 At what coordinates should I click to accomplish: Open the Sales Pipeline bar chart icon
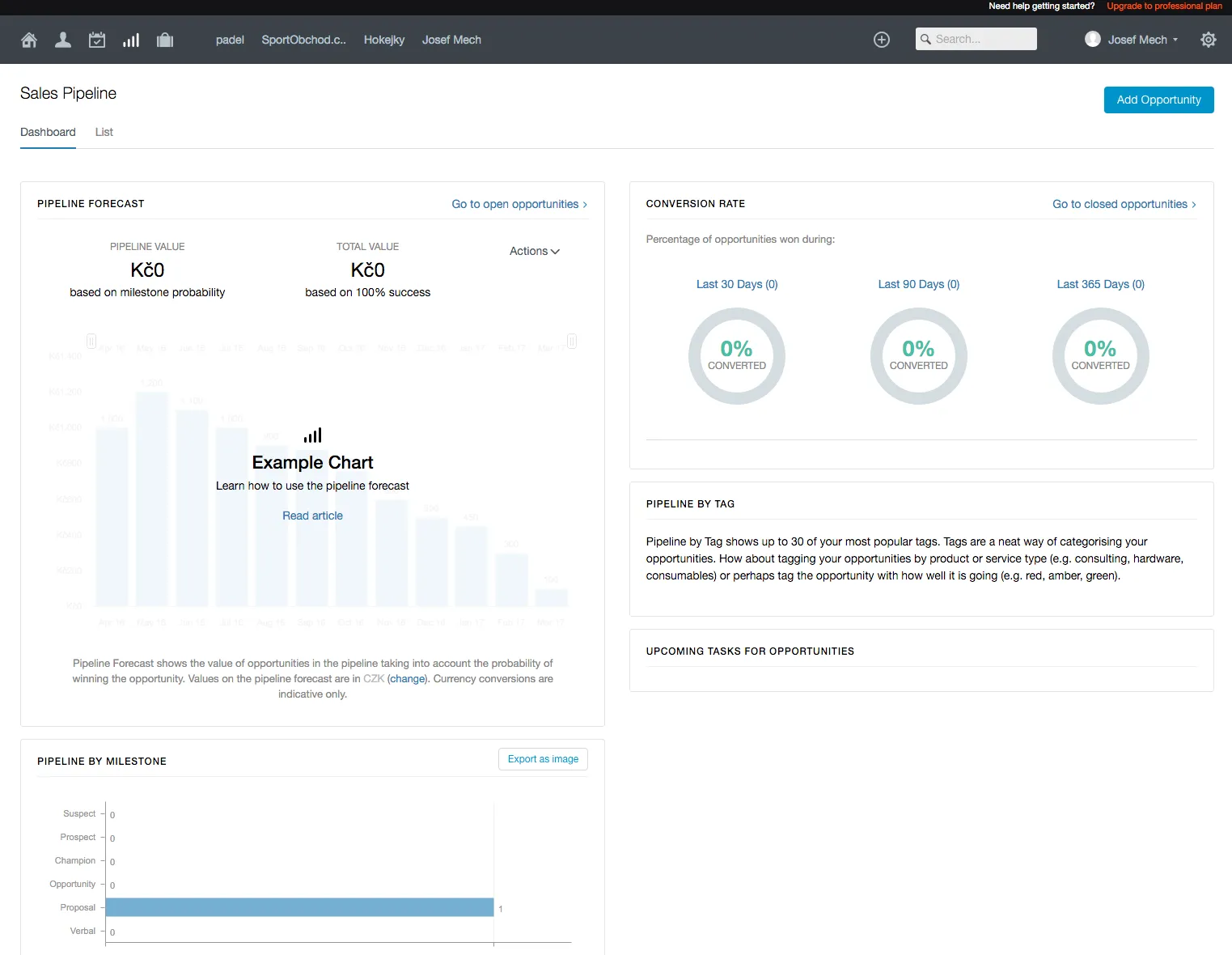[131, 40]
